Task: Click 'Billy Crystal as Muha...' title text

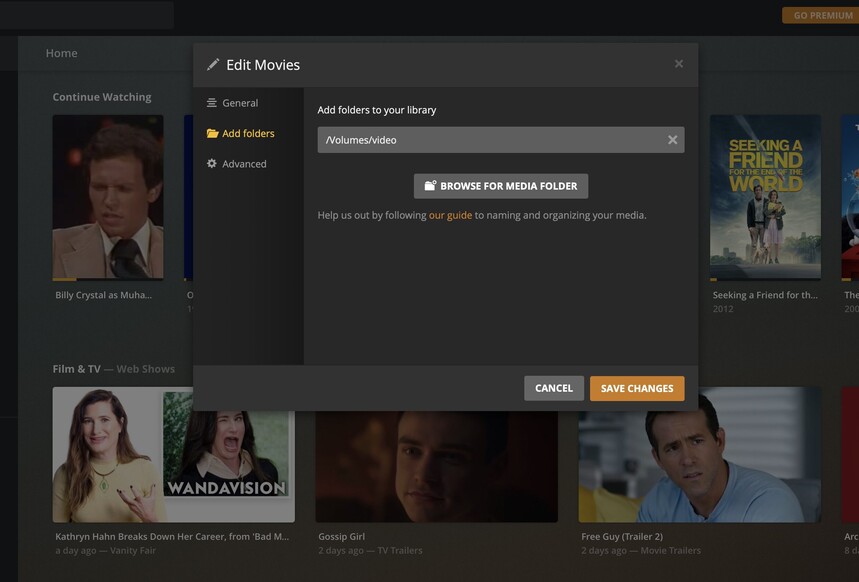Action: tap(104, 295)
